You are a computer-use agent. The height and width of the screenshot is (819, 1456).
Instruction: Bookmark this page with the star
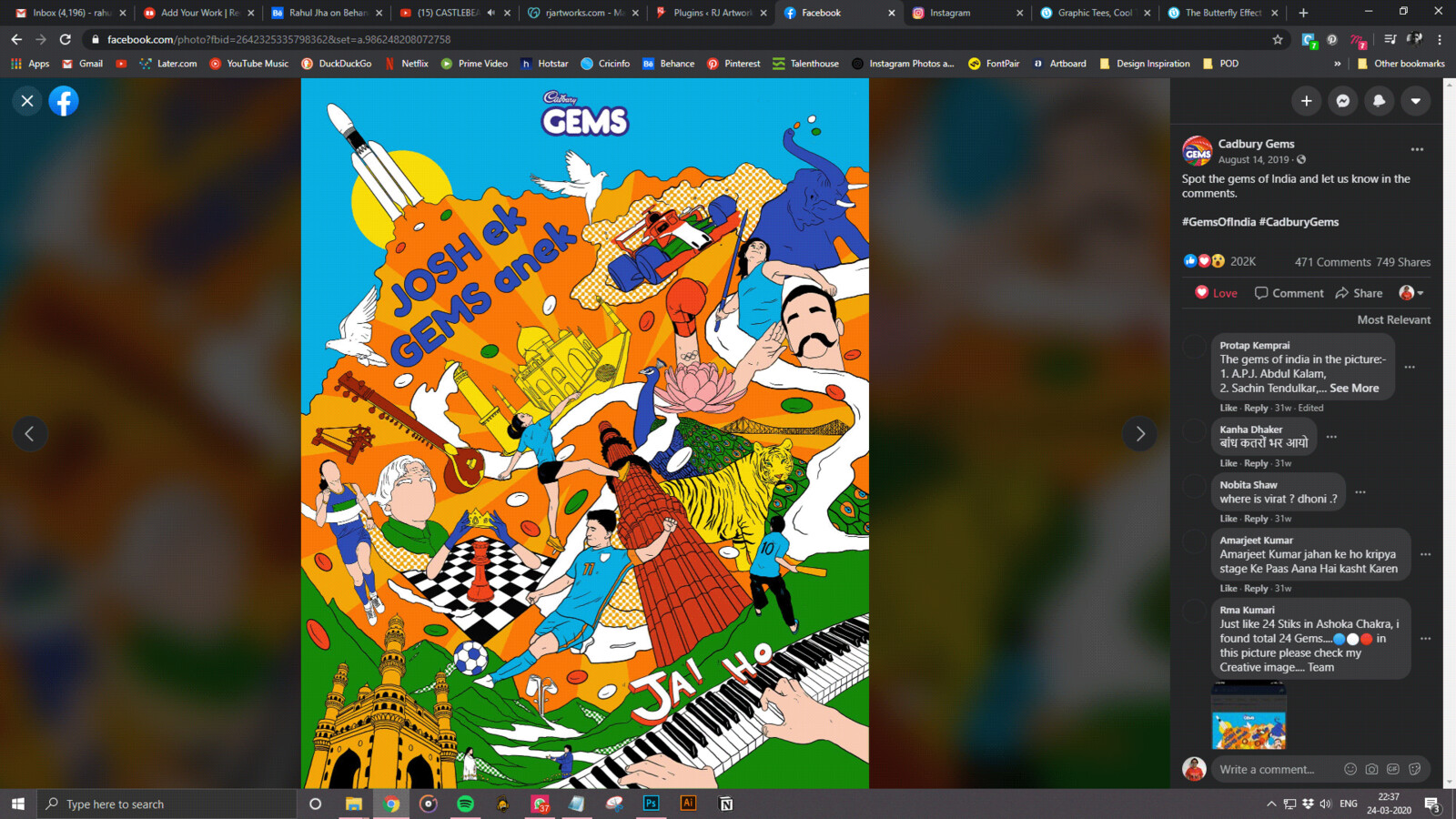(1278, 39)
